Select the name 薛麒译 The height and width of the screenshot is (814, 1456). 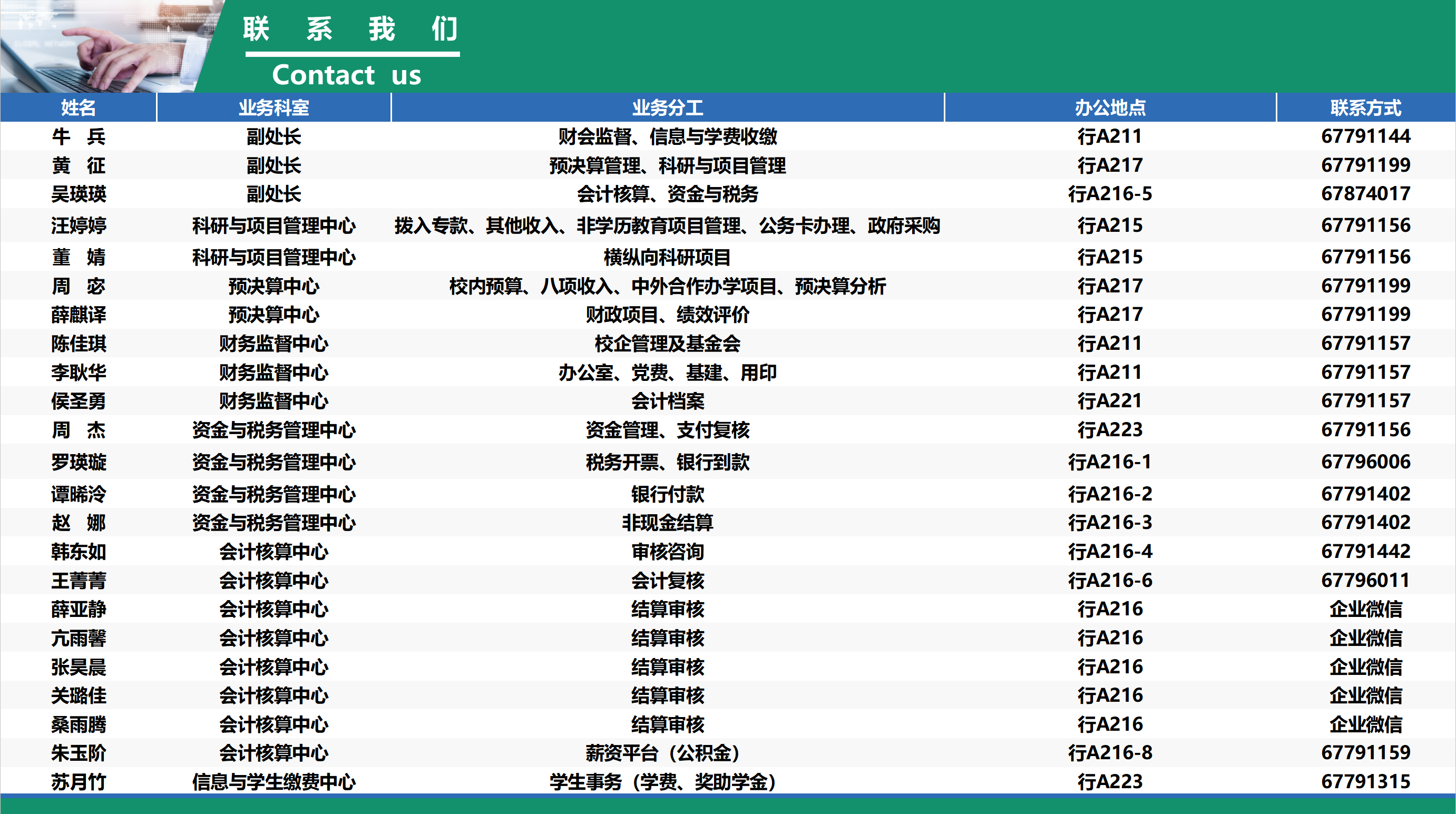78,315
